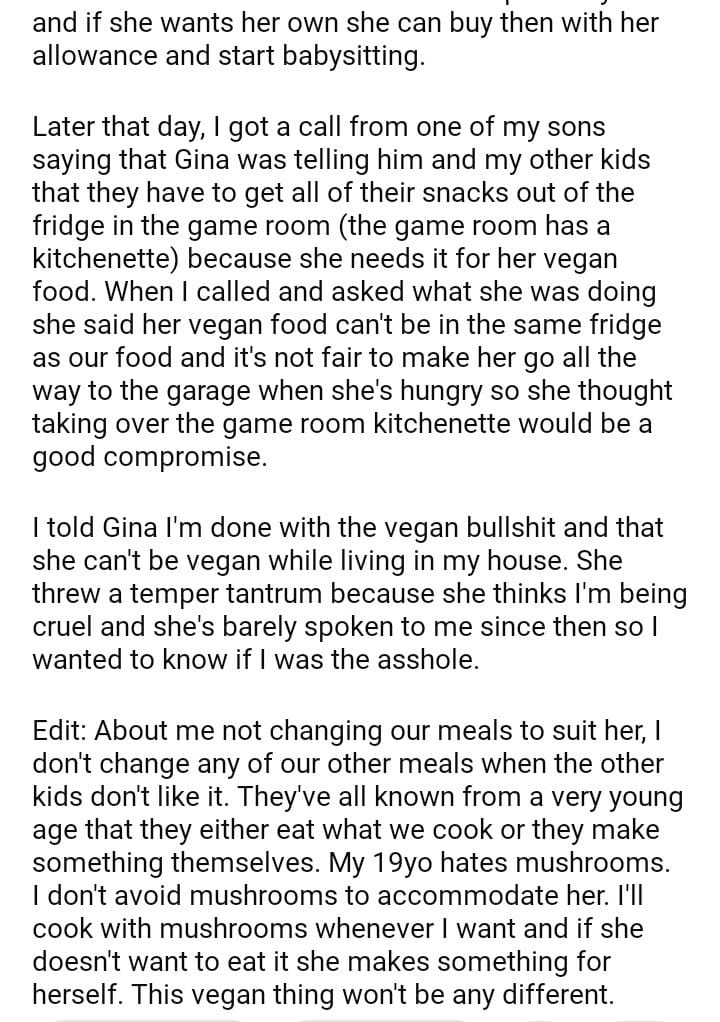The height and width of the screenshot is (1022, 720).
Task: Click the word "herself" on the last line
Action: coord(75,996)
